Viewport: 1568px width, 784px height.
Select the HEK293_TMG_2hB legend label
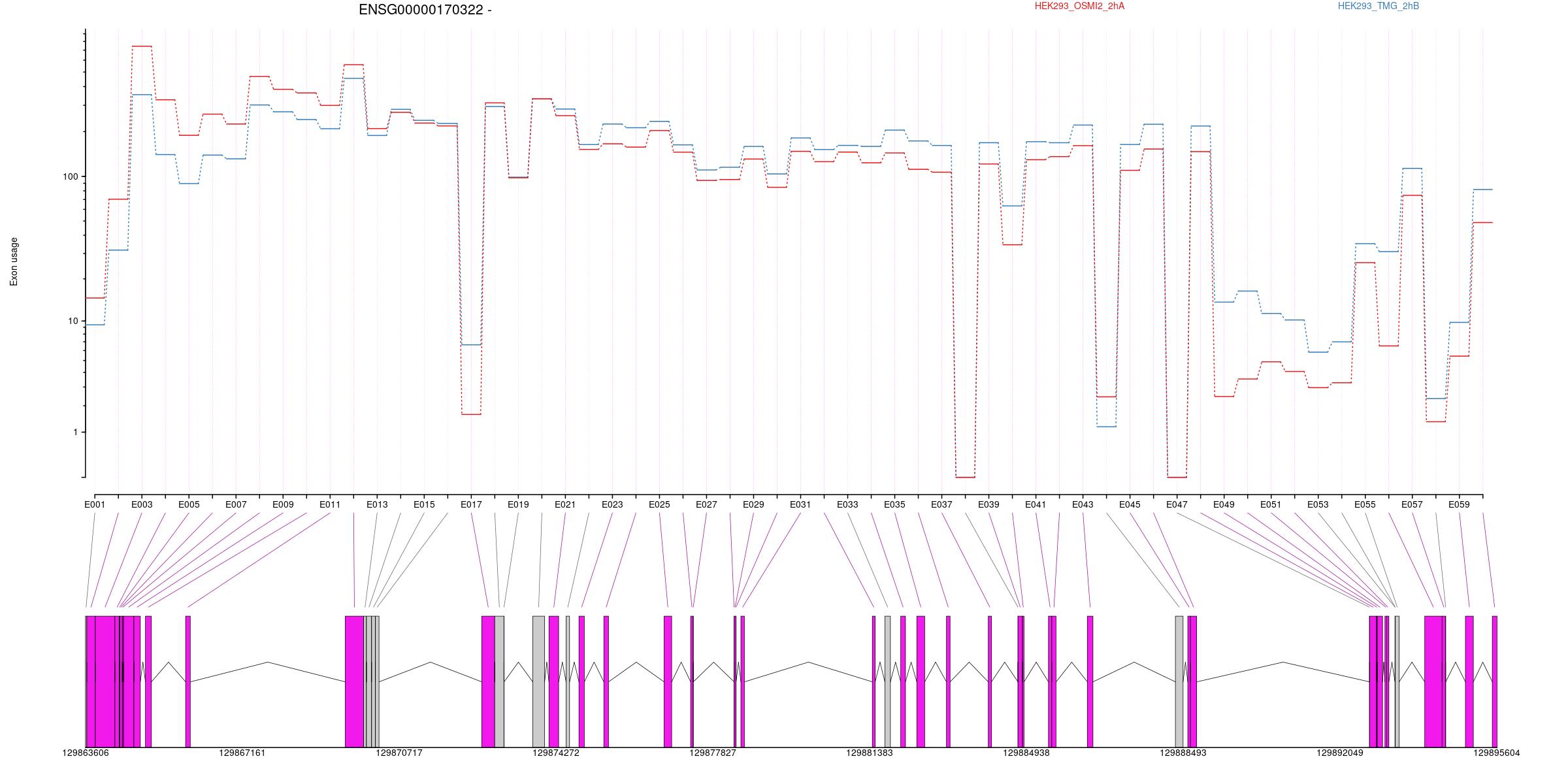(1379, 6)
